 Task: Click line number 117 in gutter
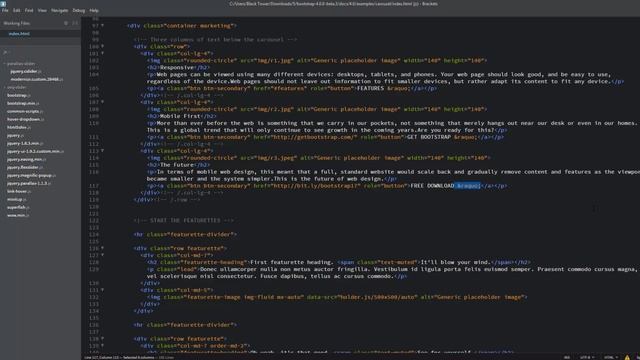[93, 186]
